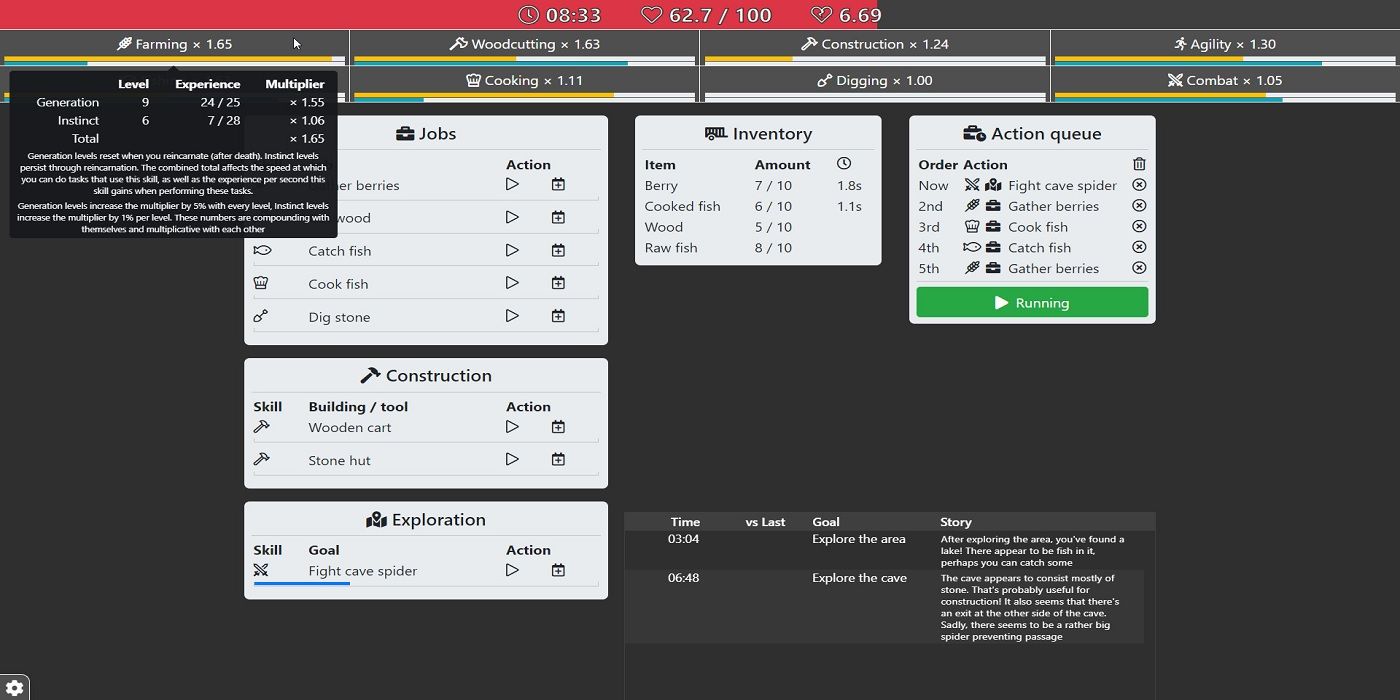This screenshot has width=1400, height=700.
Task: Select the Combat skill header
Action: (1224, 80)
